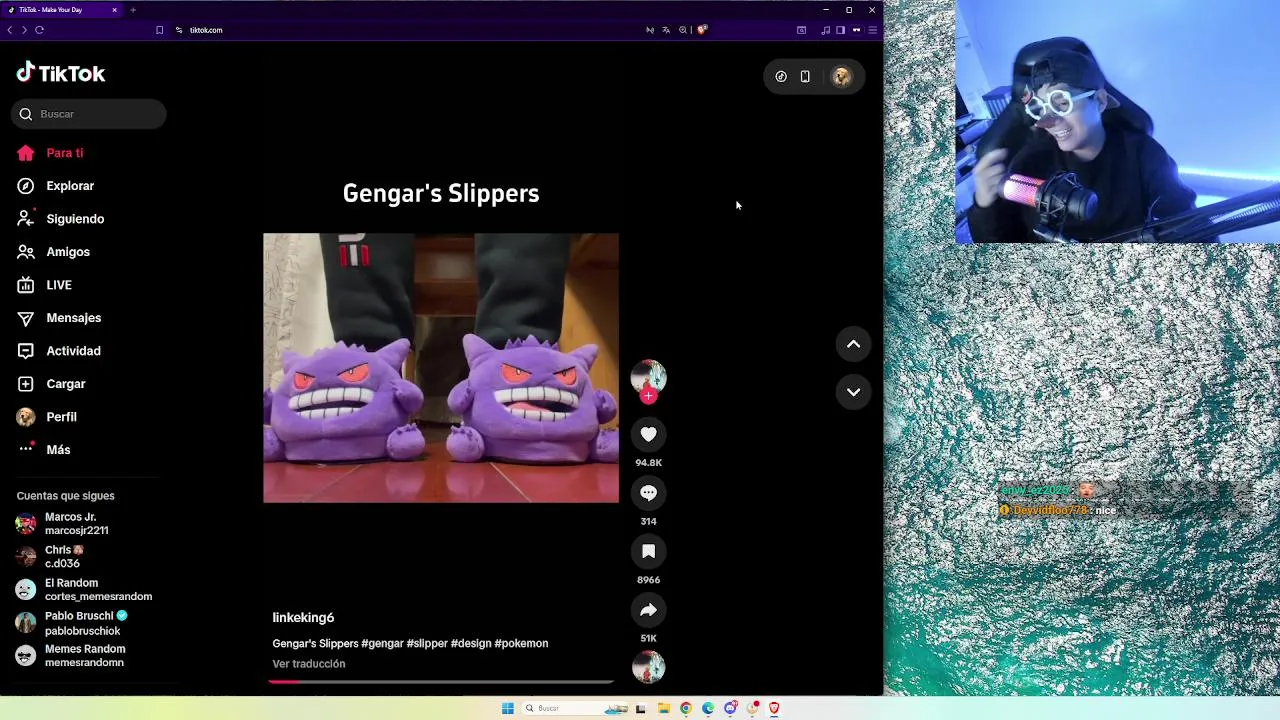Open the Brave Shields lion icon

pyautogui.click(x=702, y=30)
